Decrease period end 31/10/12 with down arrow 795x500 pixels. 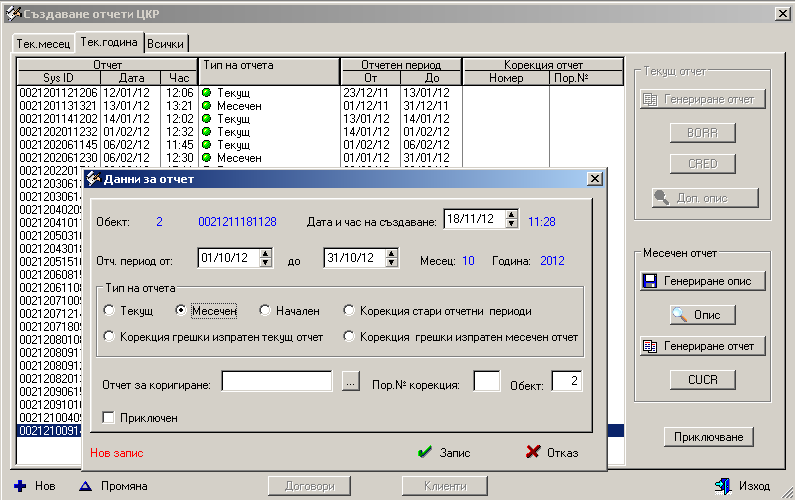391,262
